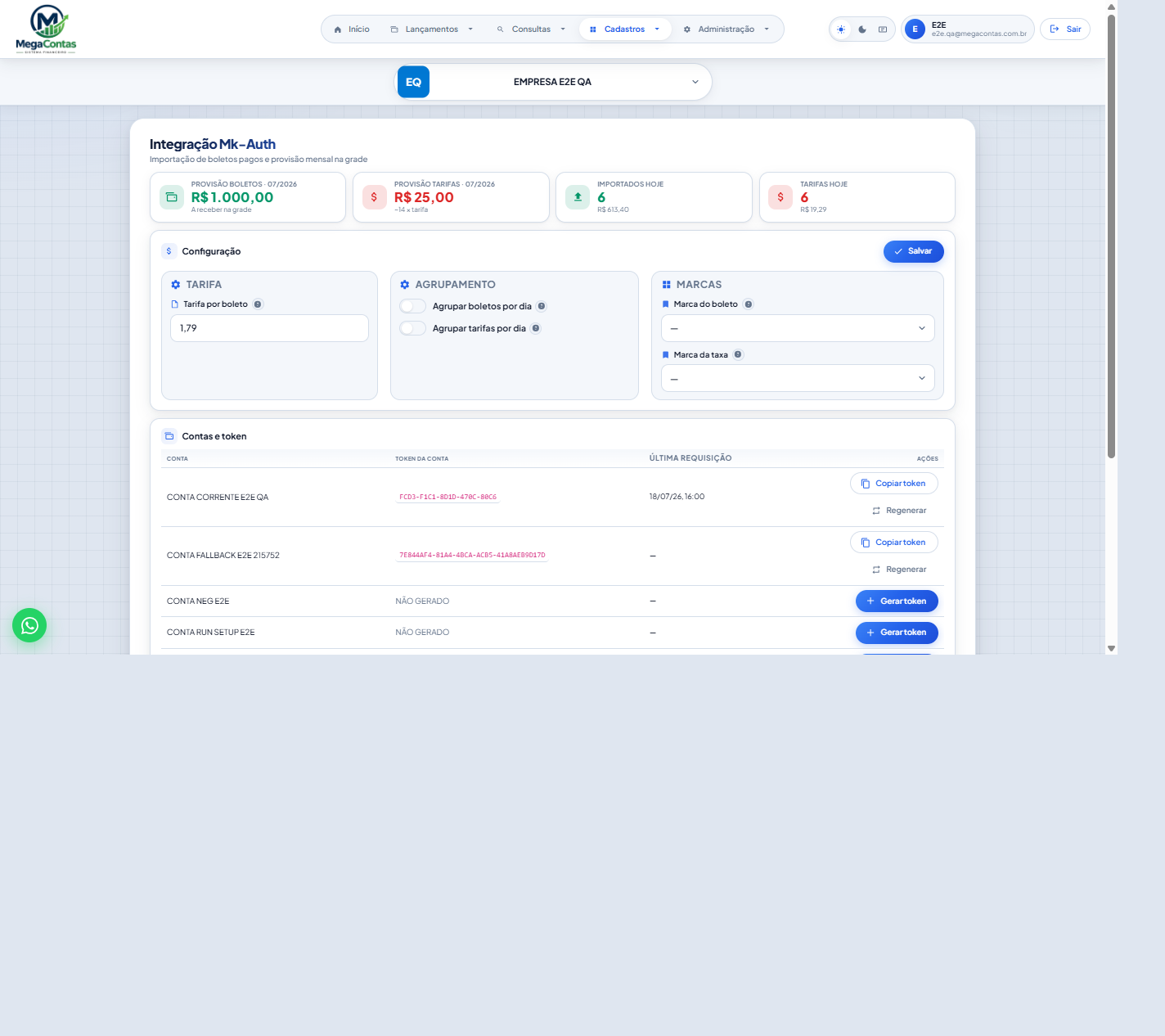
Task: Click the ÚLTIMA REQUISIÇÃO column header
Action: (690, 458)
